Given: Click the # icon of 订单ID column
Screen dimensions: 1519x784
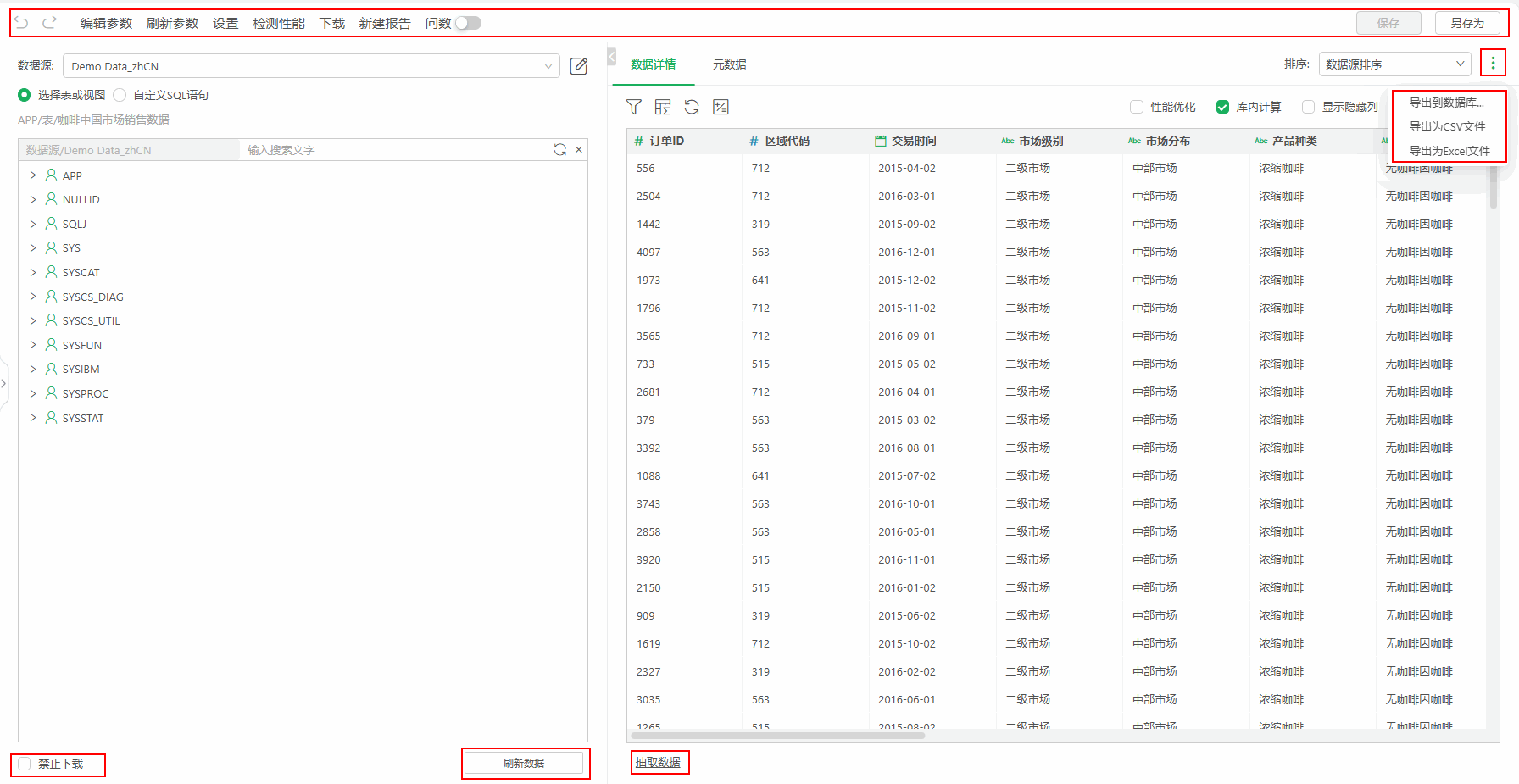Looking at the screenshot, I should click(x=638, y=141).
